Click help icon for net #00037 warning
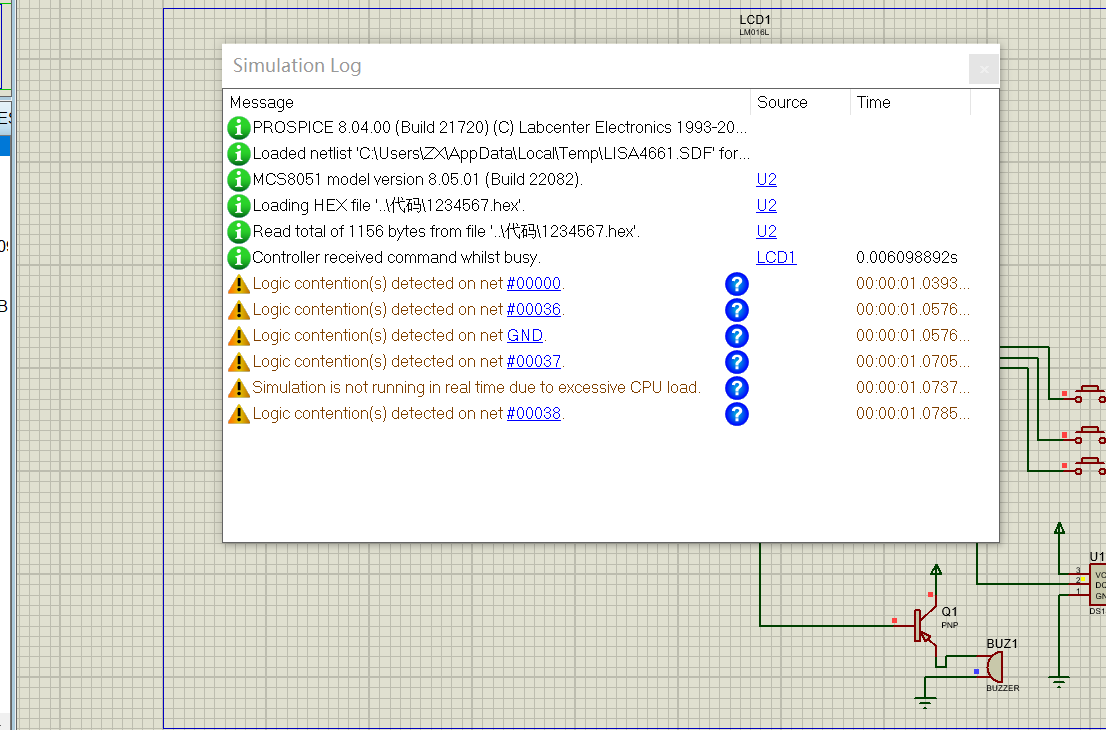The image size is (1106, 730). tap(736, 363)
